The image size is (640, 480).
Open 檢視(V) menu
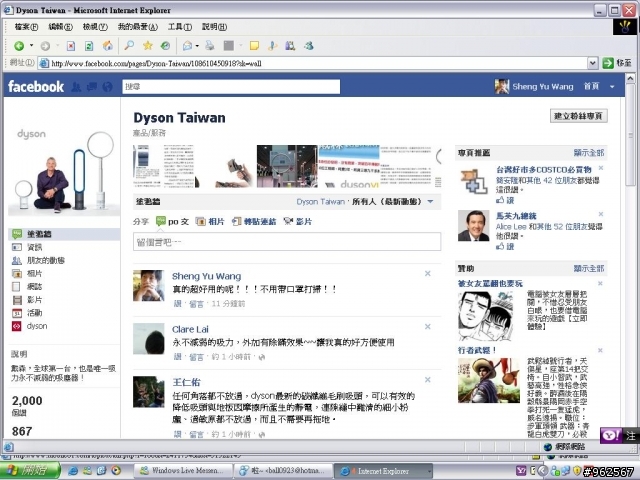95,27
